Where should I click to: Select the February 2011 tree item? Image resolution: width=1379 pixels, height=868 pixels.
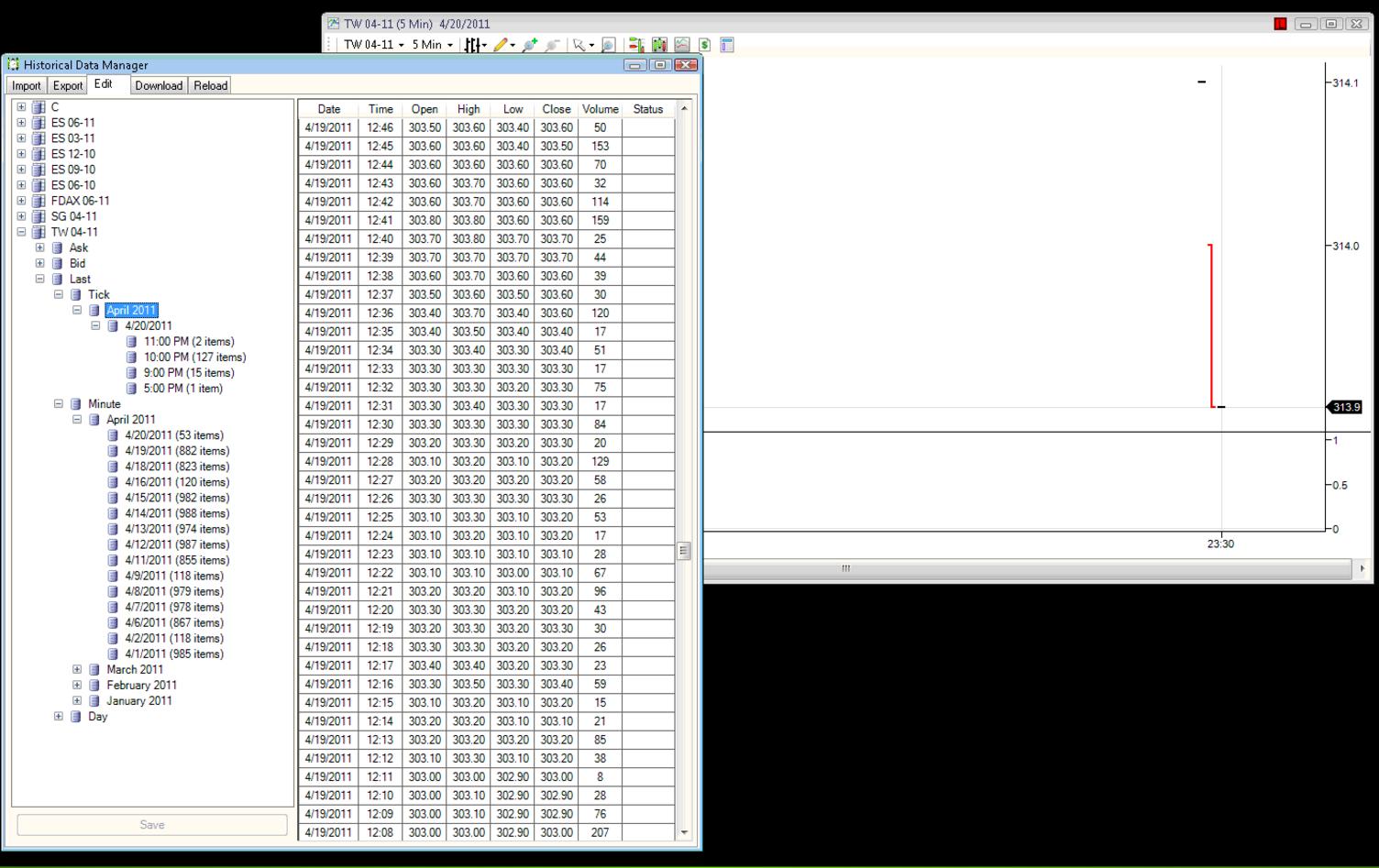141,685
